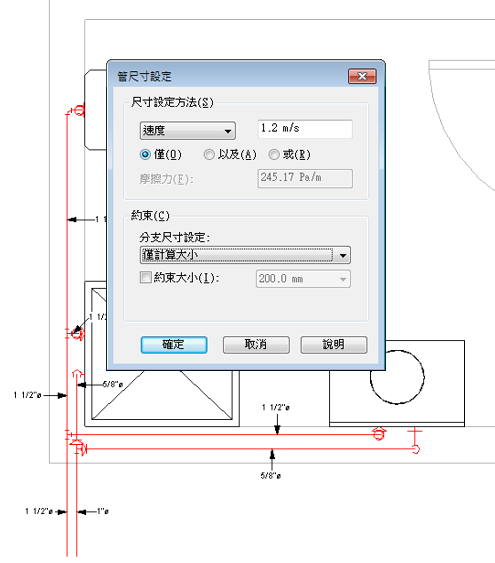Click the 確定 button
The image size is (495, 563).
coord(174,345)
